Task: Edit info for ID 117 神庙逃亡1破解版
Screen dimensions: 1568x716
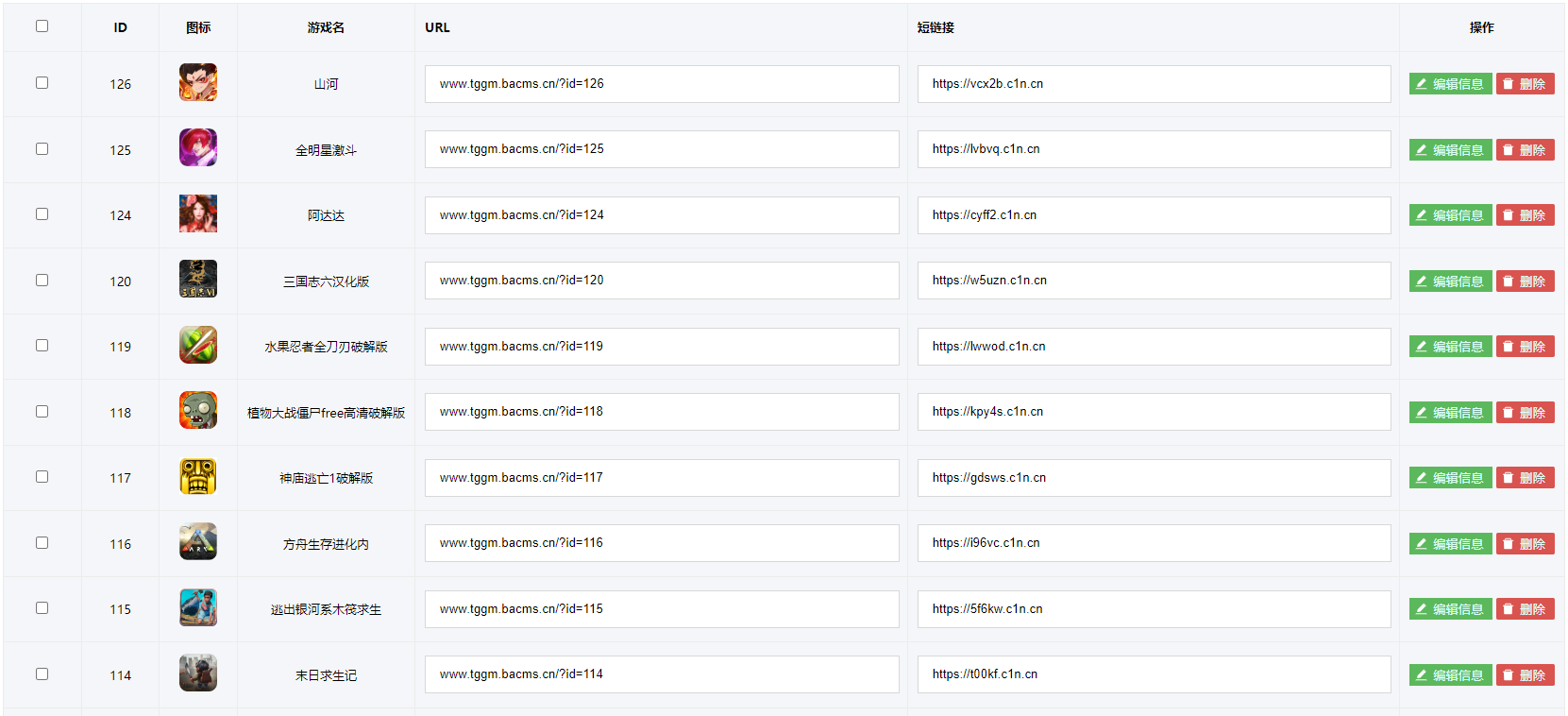Action: point(1450,478)
